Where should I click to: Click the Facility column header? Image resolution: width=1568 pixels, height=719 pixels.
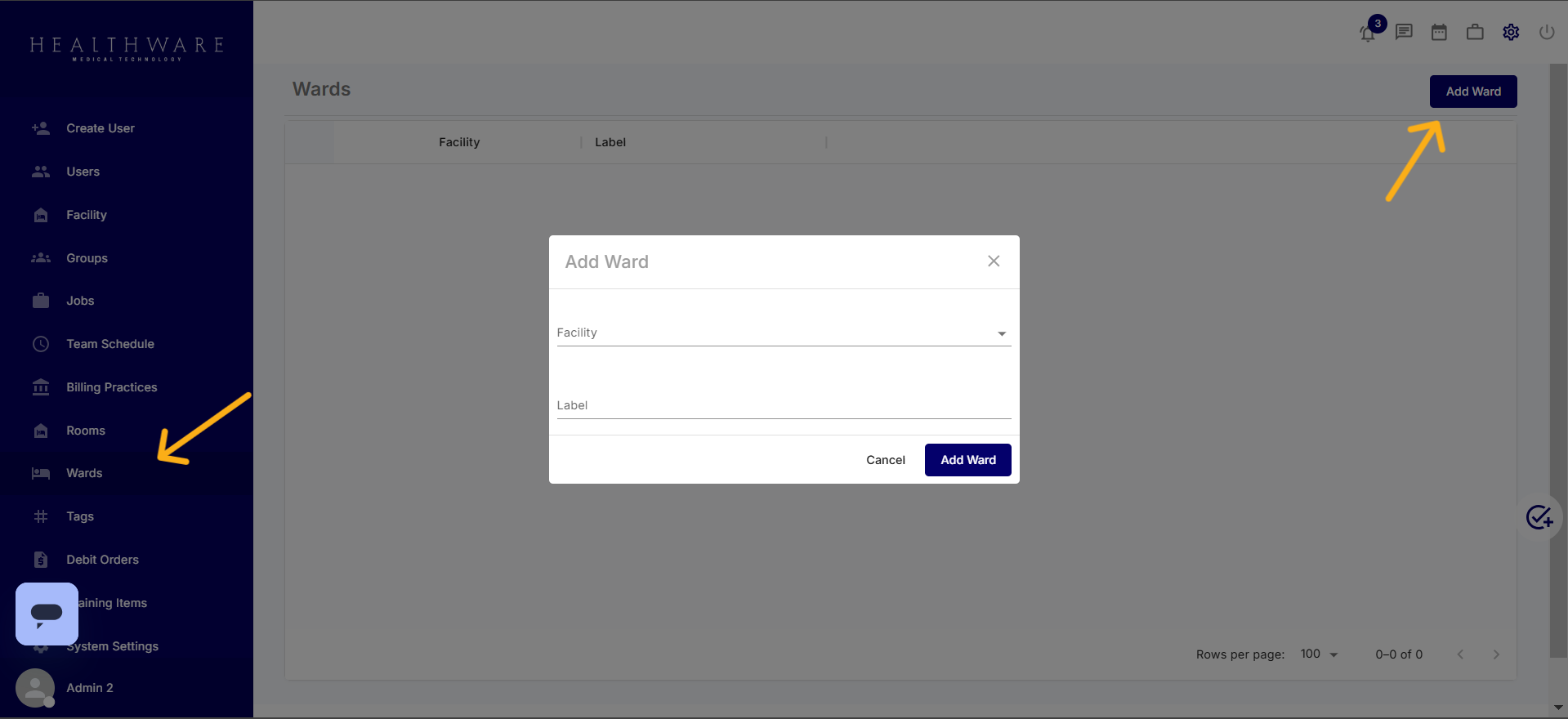coord(459,142)
